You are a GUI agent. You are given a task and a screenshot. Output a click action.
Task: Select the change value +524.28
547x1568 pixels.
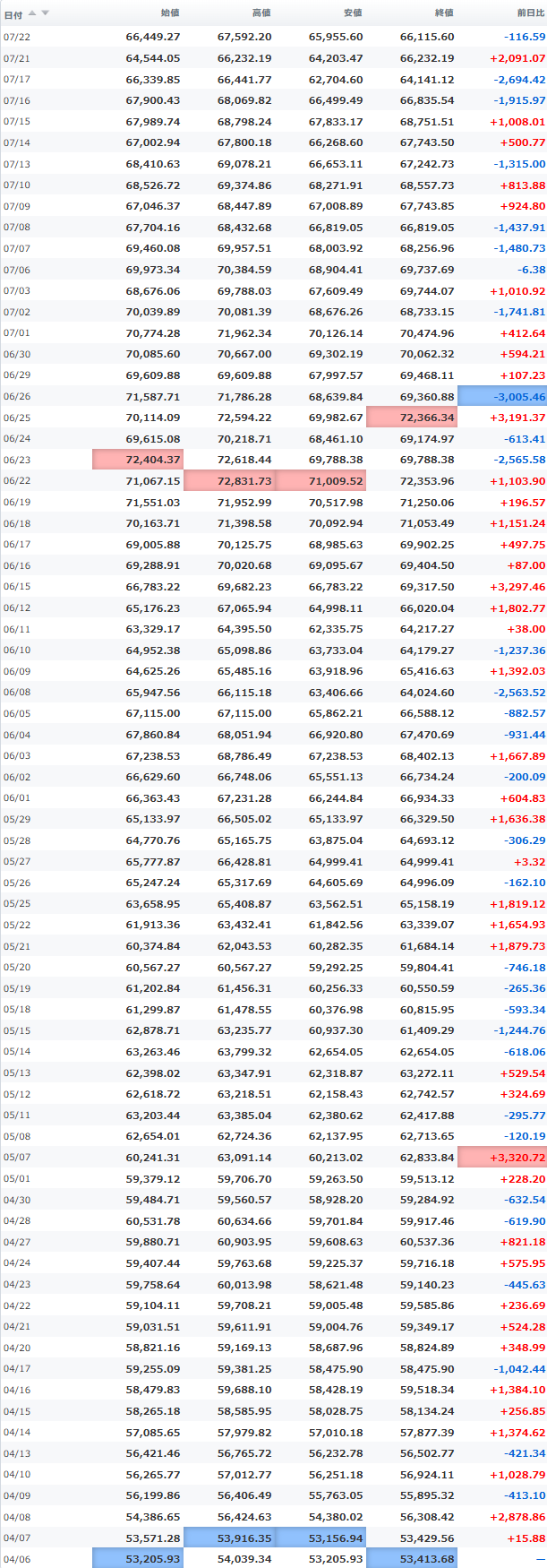coord(524,1327)
